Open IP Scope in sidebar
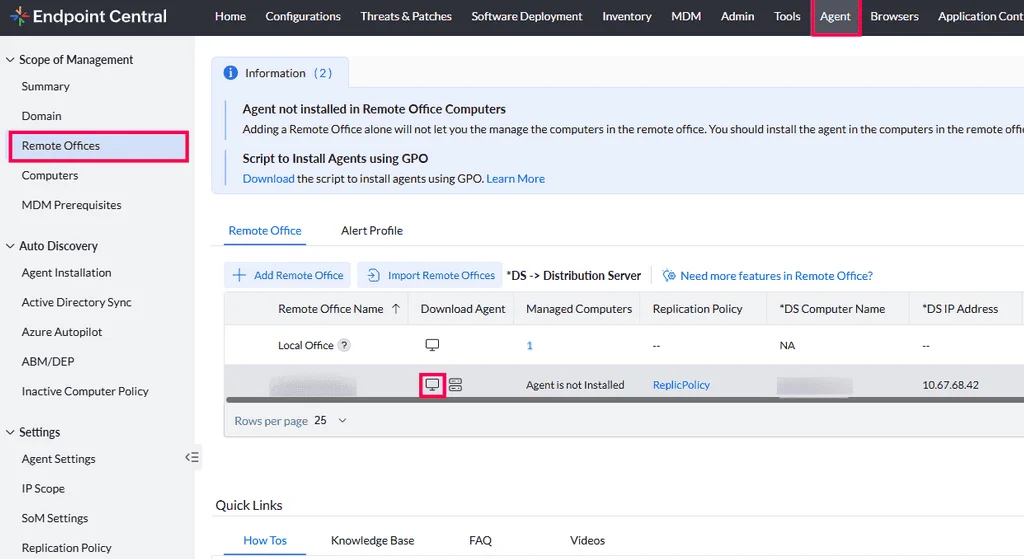The height and width of the screenshot is (559, 1024). click(x=43, y=488)
